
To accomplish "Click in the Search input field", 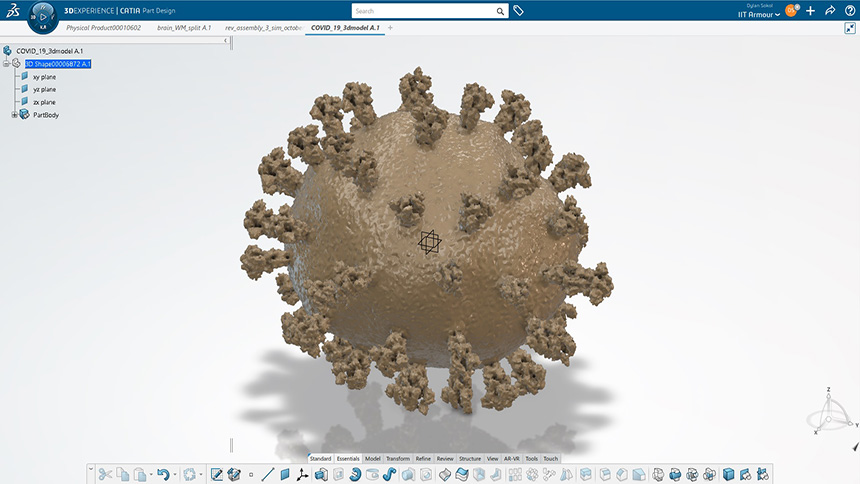I will point(420,11).
